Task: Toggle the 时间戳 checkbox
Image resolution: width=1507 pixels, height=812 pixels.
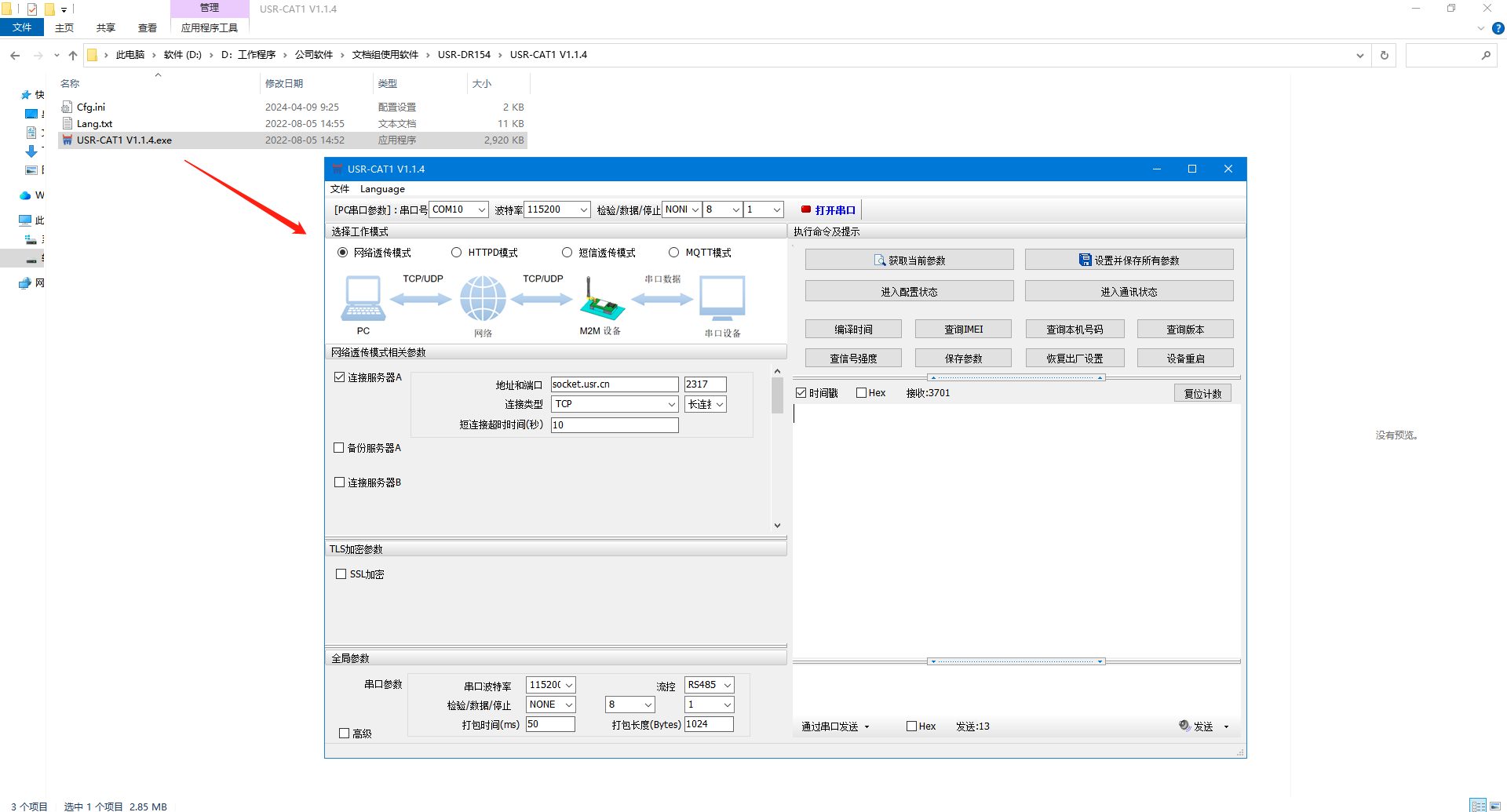Action: 801,393
